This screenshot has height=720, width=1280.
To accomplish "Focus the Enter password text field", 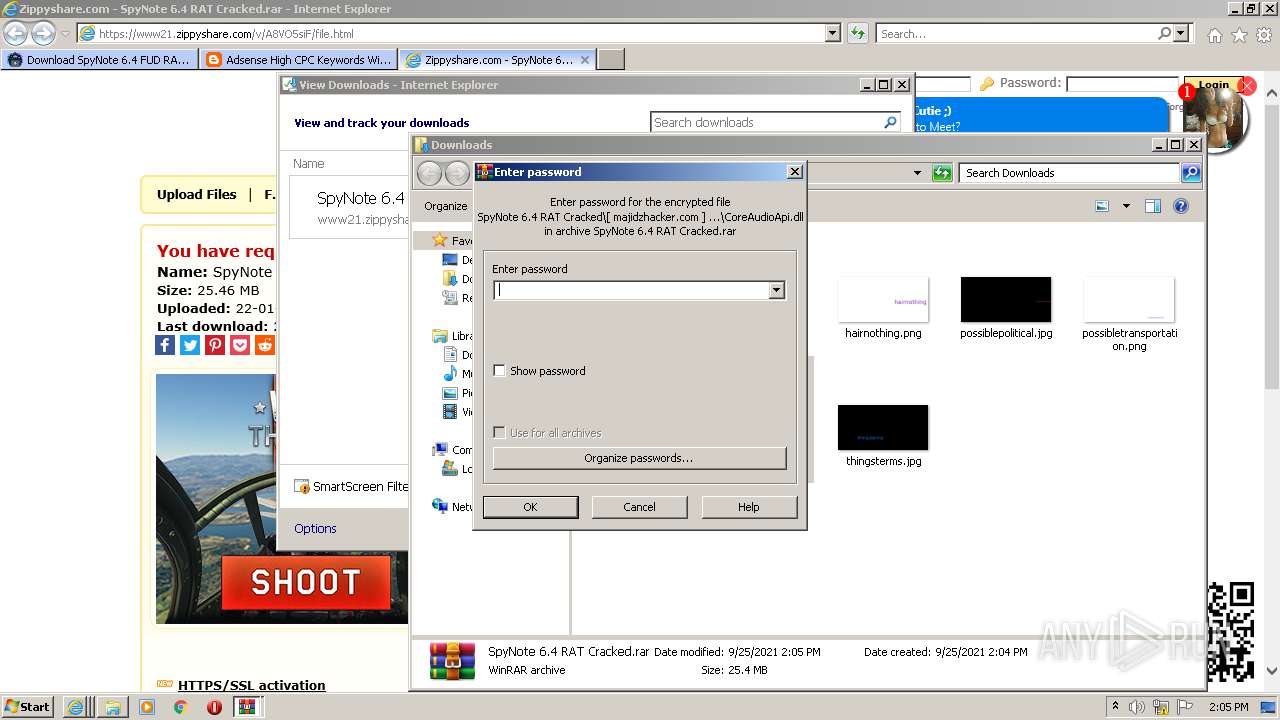I will pos(631,290).
